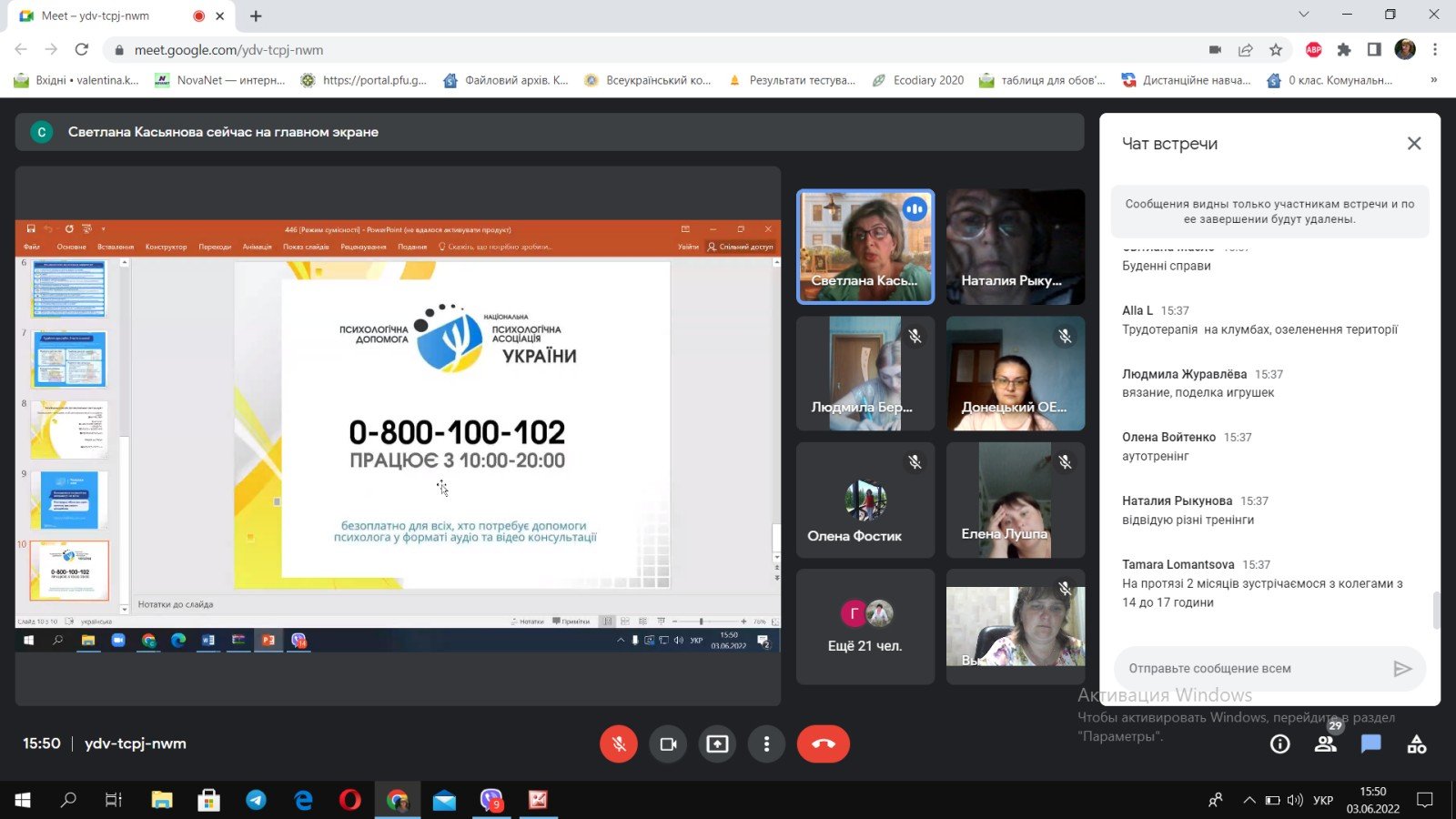
Task: Open the Chrome profile avatar
Action: pos(1405,50)
